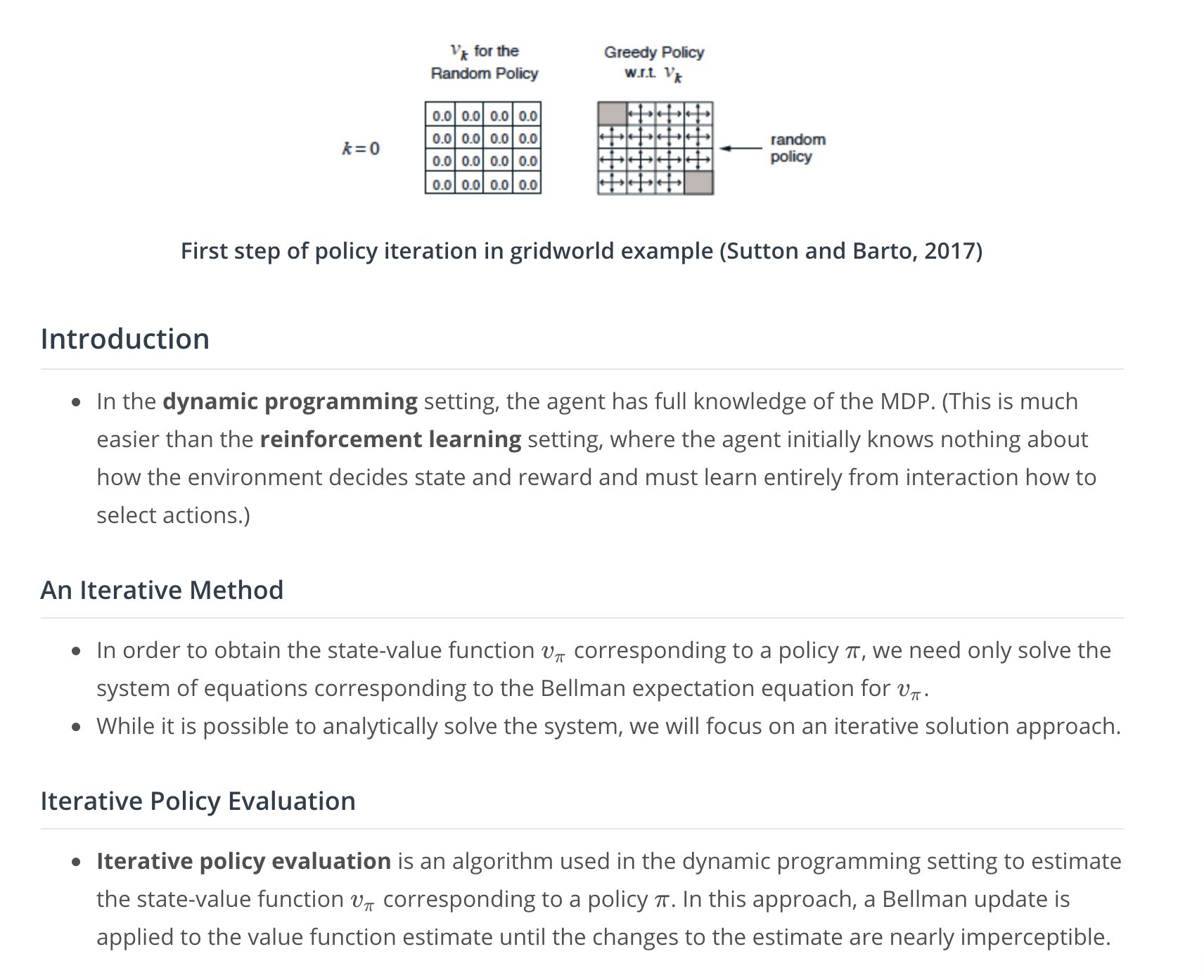Viewport: 1204px width, 980px height.
Task: Click the bold "Iterative policy evaluation" term
Action: click(x=243, y=861)
